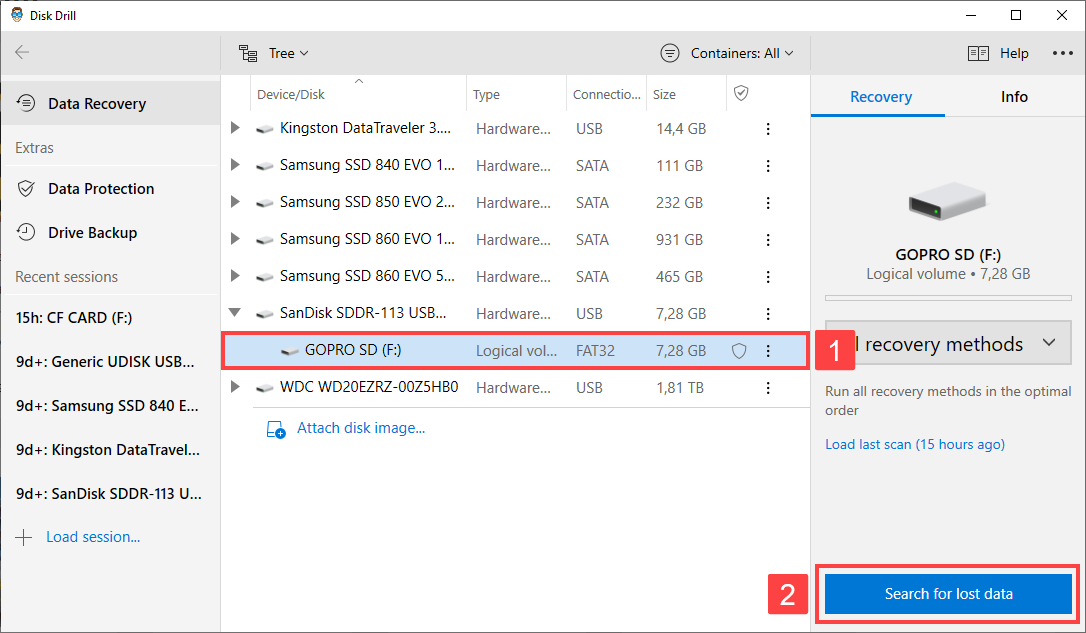Image resolution: width=1086 pixels, height=633 pixels.
Task: Click the 1,81 TB size cell
Action: pos(680,388)
